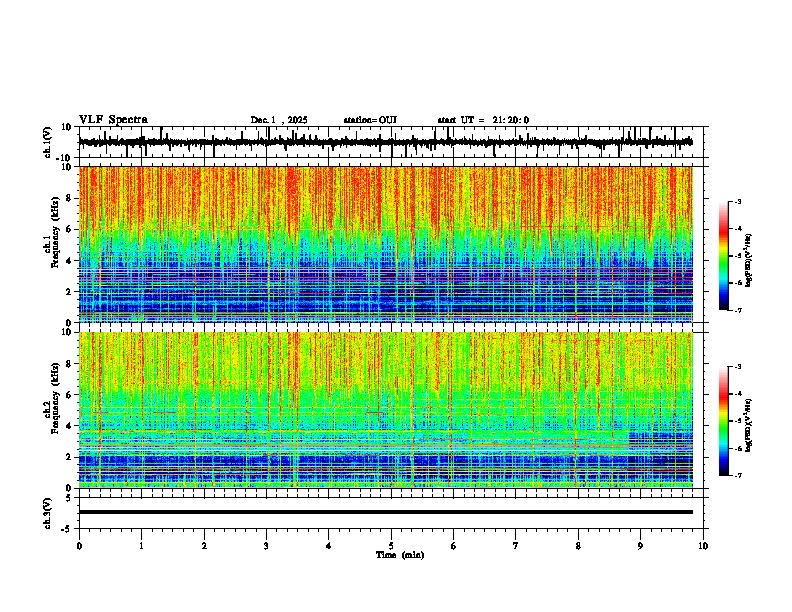The height and width of the screenshot is (612, 792).
Task: Click the "VLF Spectra" title text
Action: pos(113,120)
